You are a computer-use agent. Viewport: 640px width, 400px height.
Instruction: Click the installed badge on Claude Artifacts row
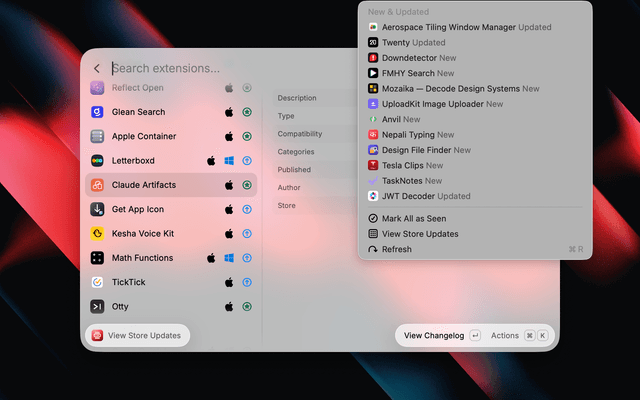click(247, 185)
